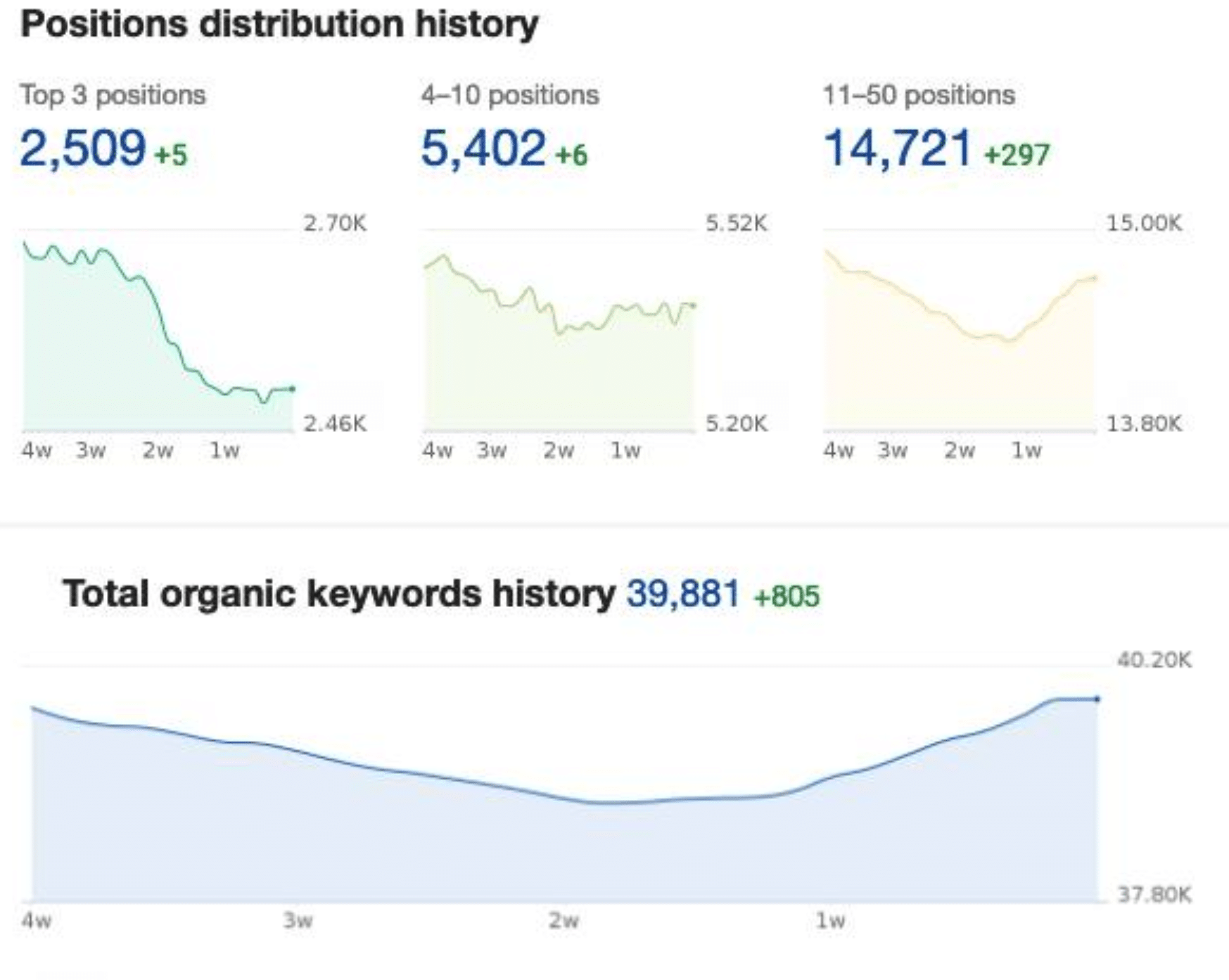Click the 40.20K axis label
Image resolution: width=1229 pixels, height=980 pixels.
1154,660
